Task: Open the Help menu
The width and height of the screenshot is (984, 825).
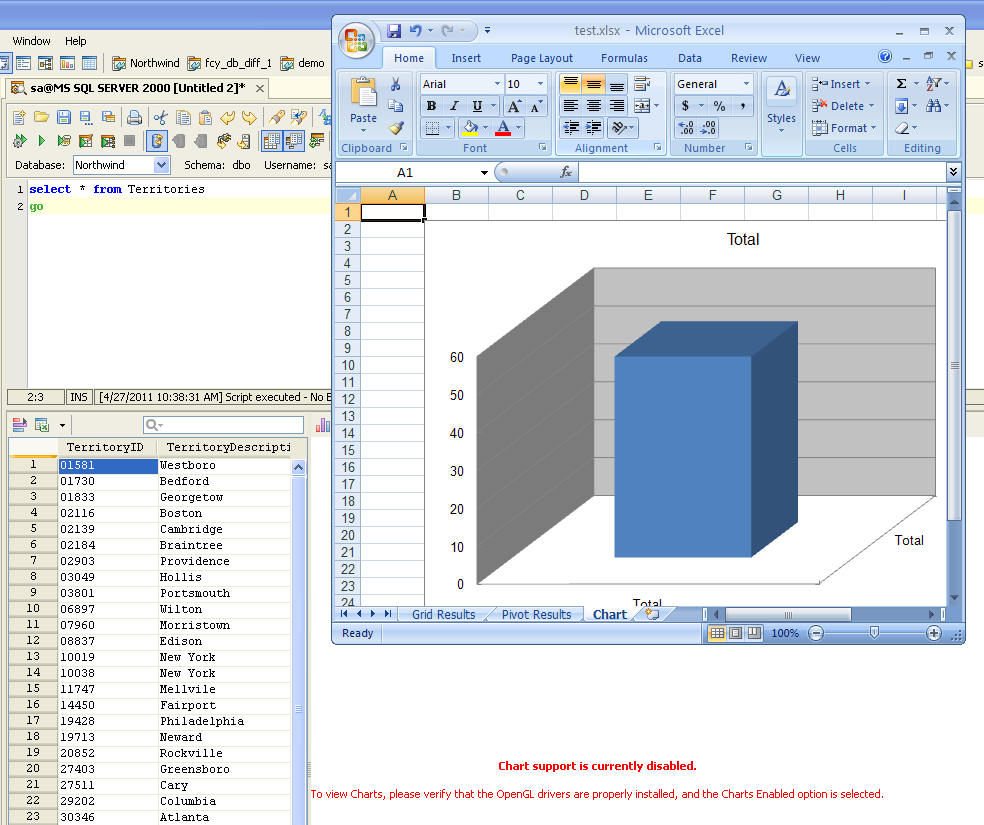Action: point(75,41)
